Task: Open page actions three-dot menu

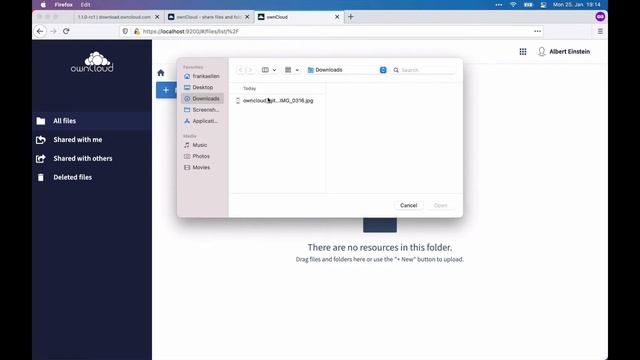Action: pyautogui.click(x=538, y=31)
